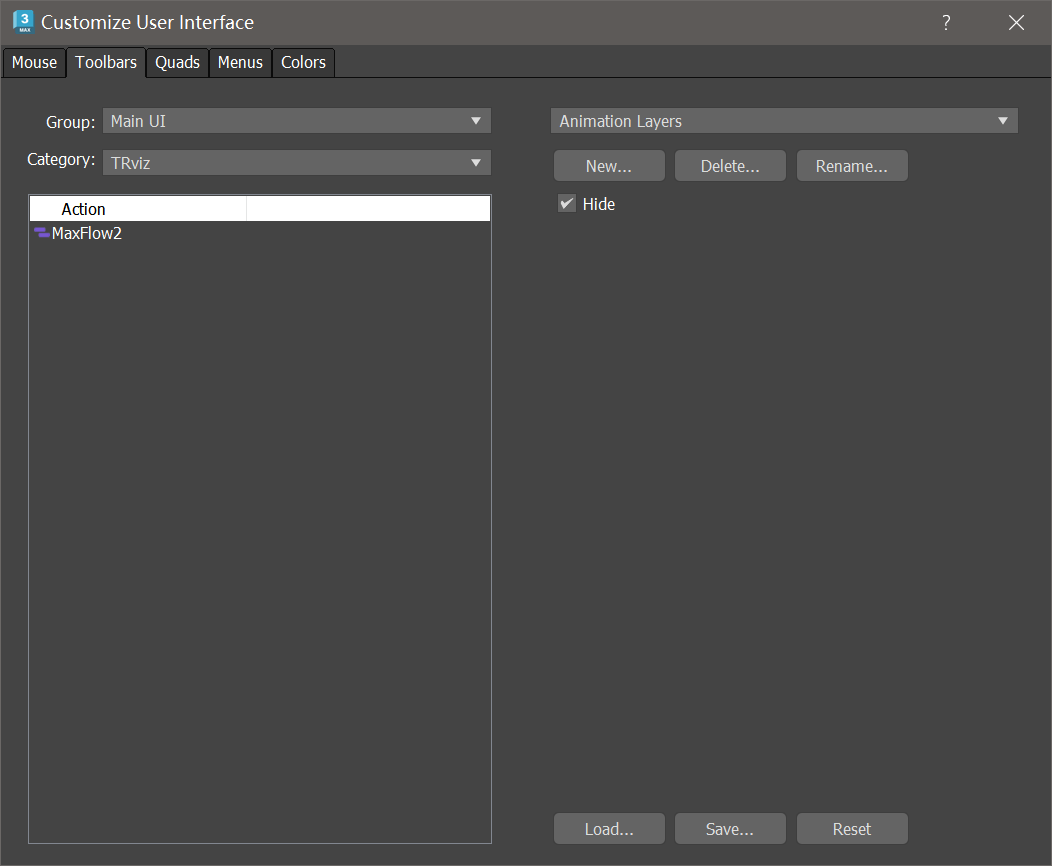The image size is (1052, 866).
Task: Reset the UI to defaults
Action: point(852,828)
